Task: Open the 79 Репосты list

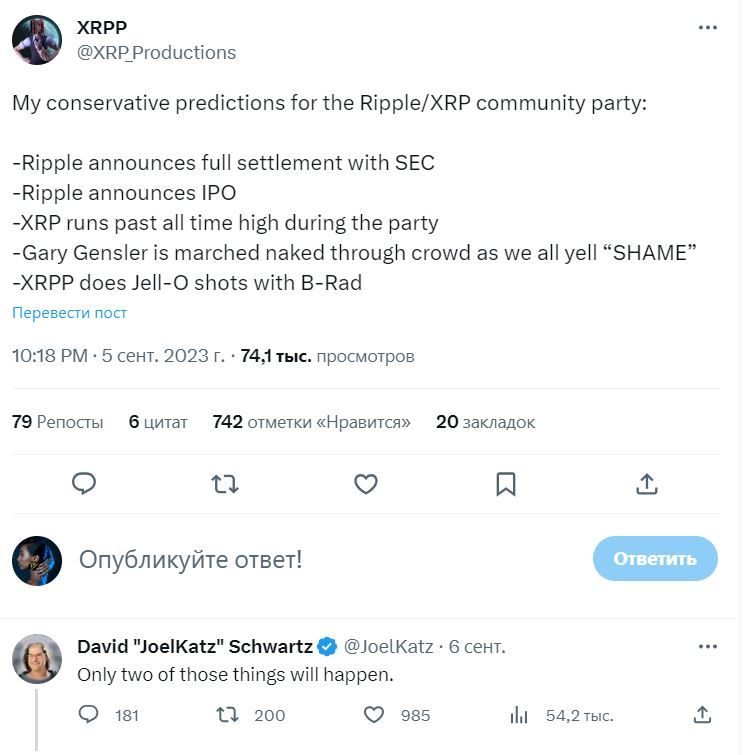Action: [58, 422]
